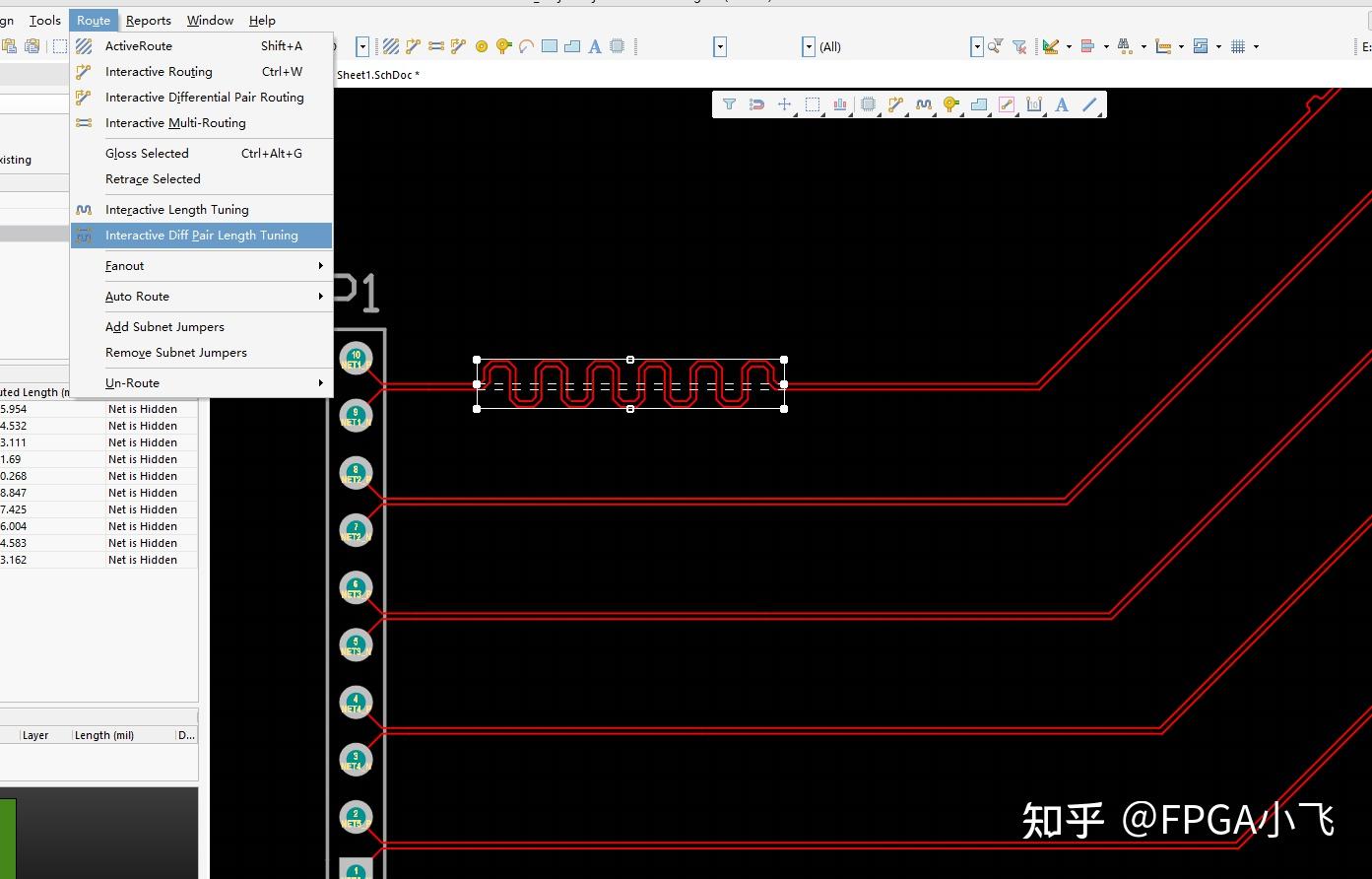Click the selected accordion tuning section on the trace
Image resolution: width=1372 pixels, height=879 pixels.
pyautogui.click(x=630, y=384)
